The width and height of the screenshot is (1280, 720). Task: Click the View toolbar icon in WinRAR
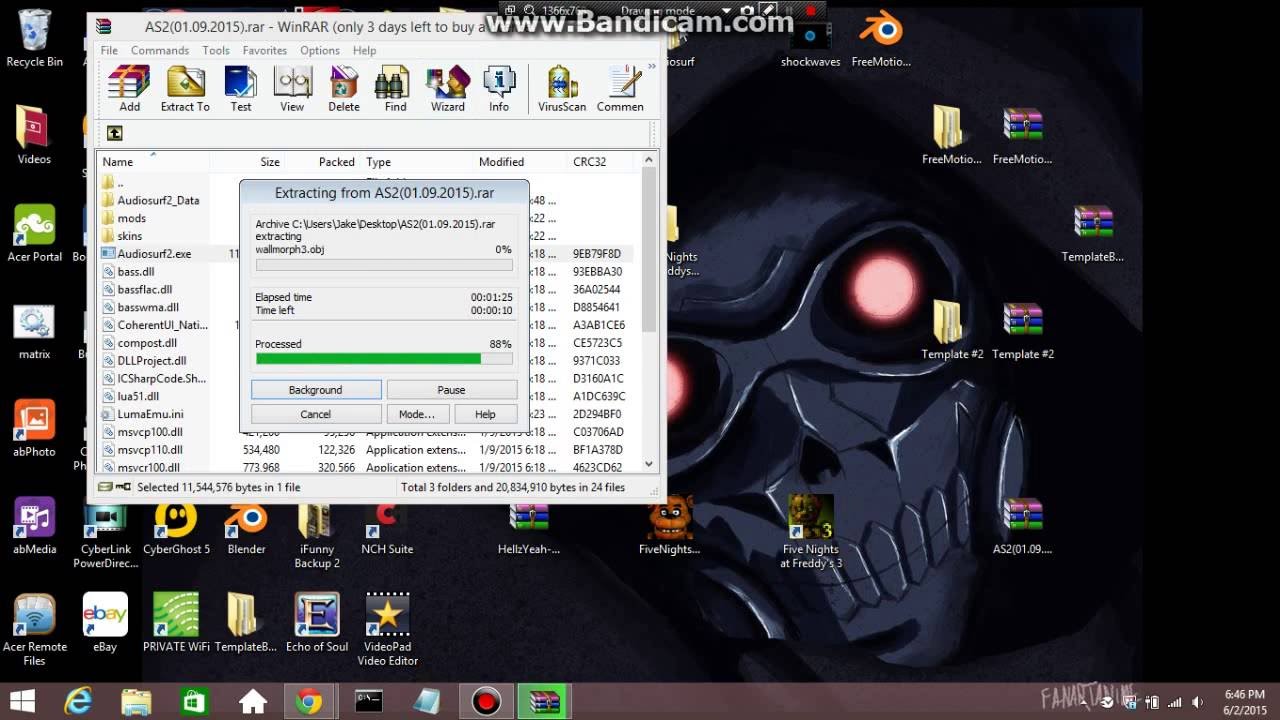coord(292,88)
